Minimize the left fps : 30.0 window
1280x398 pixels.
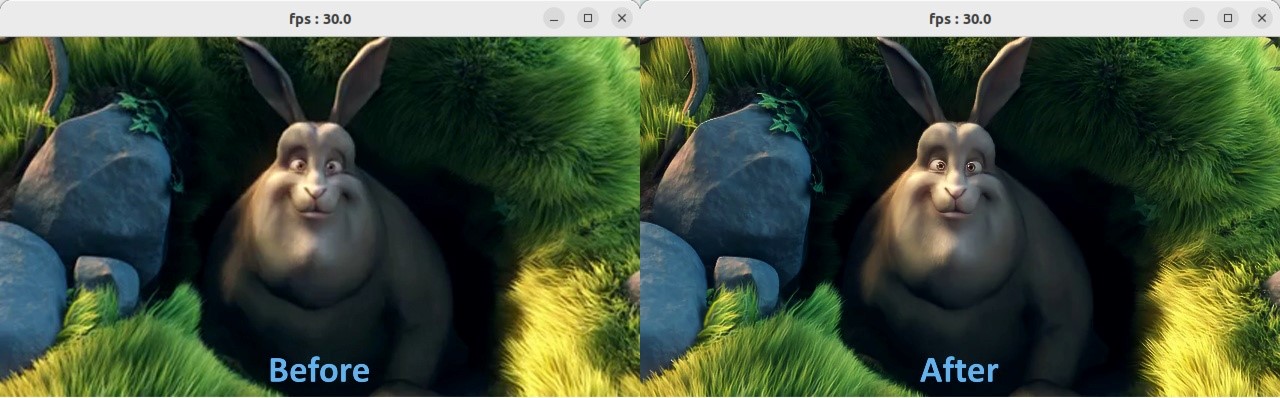[554, 18]
